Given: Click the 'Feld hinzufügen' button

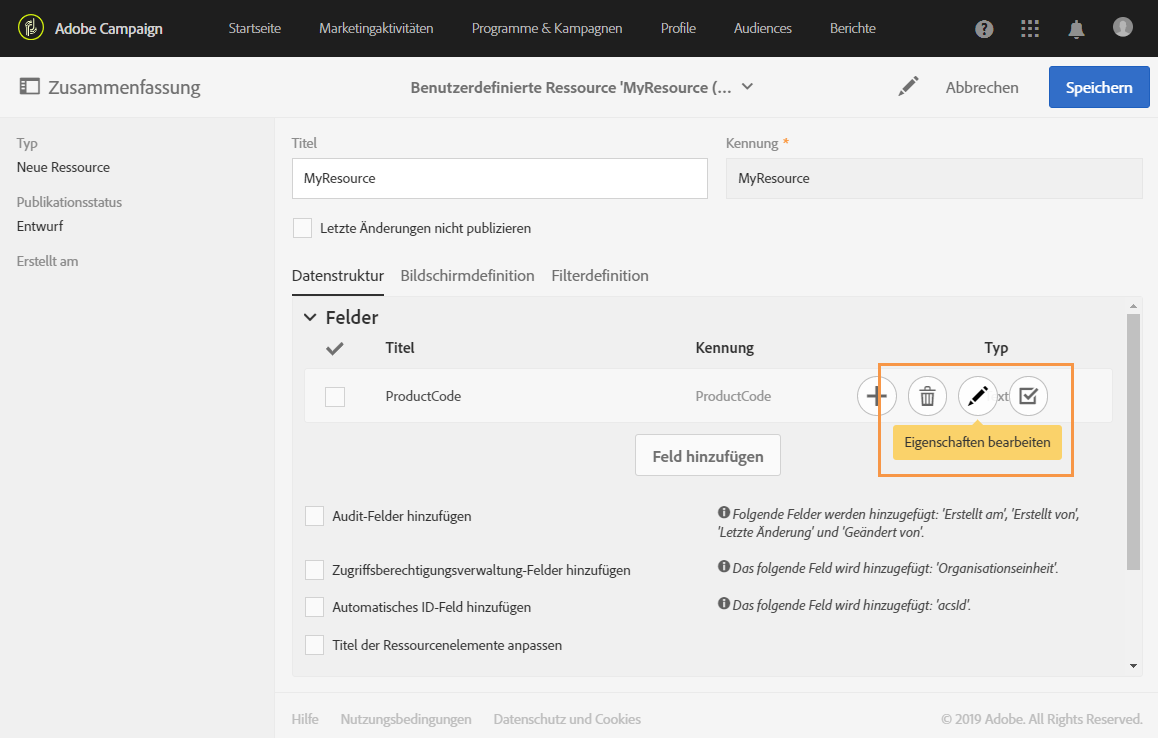Looking at the screenshot, I should coord(708,456).
